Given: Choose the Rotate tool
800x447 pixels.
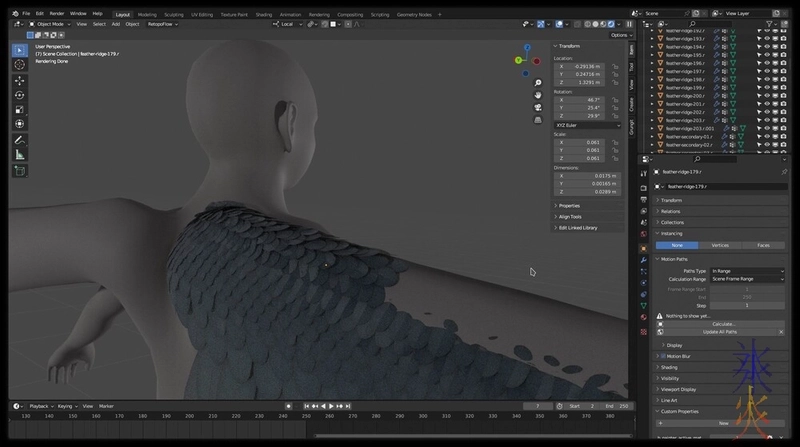Looking at the screenshot, I should (x=19, y=95).
